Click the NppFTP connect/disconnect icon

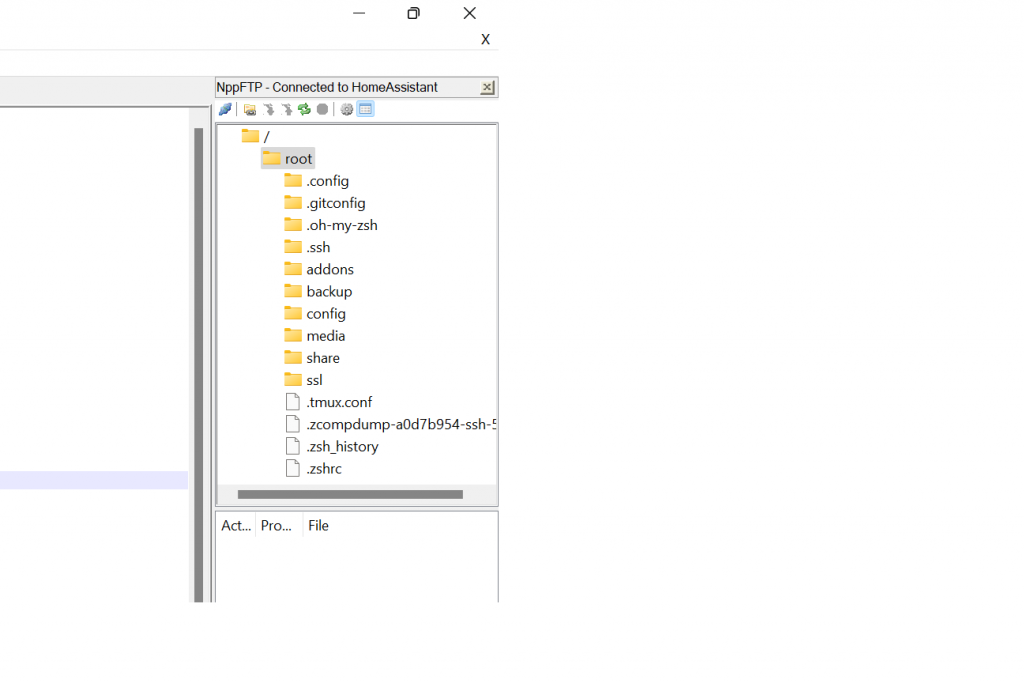click(225, 109)
